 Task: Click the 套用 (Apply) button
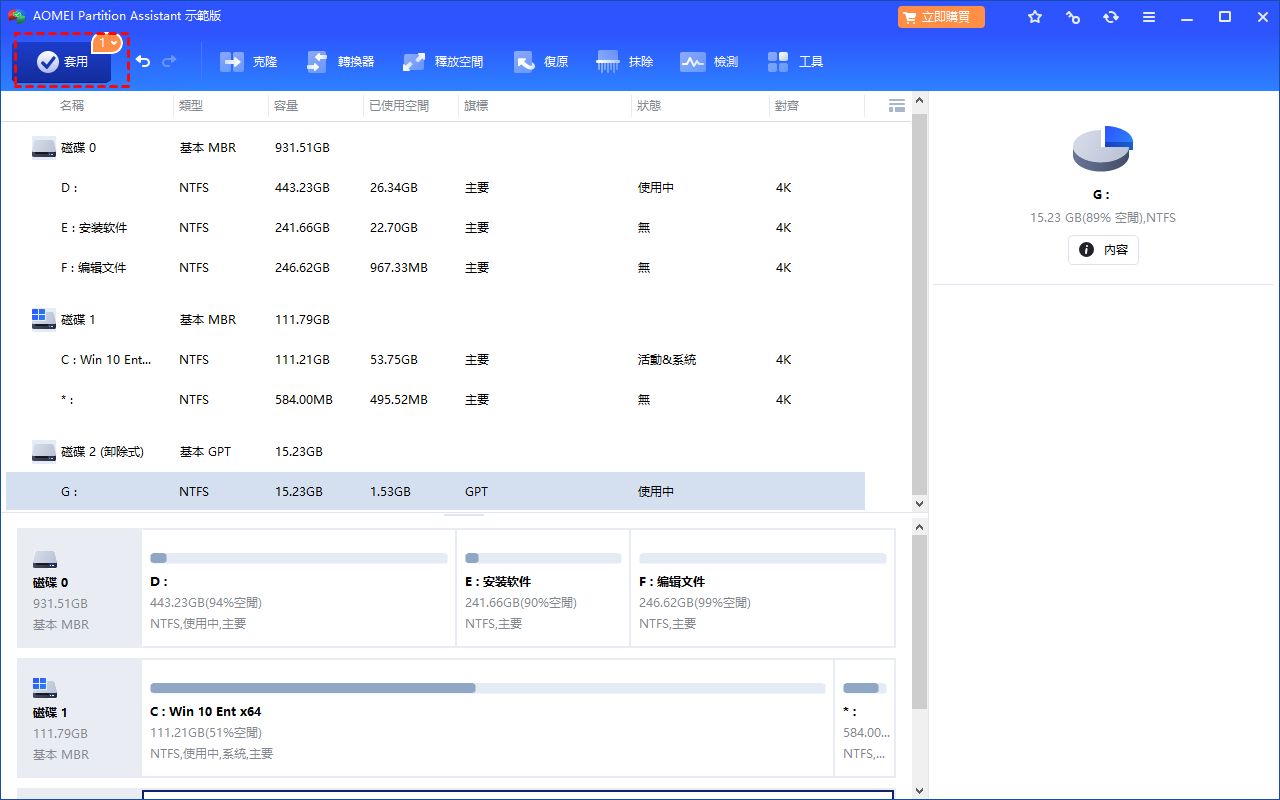click(x=62, y=62)
